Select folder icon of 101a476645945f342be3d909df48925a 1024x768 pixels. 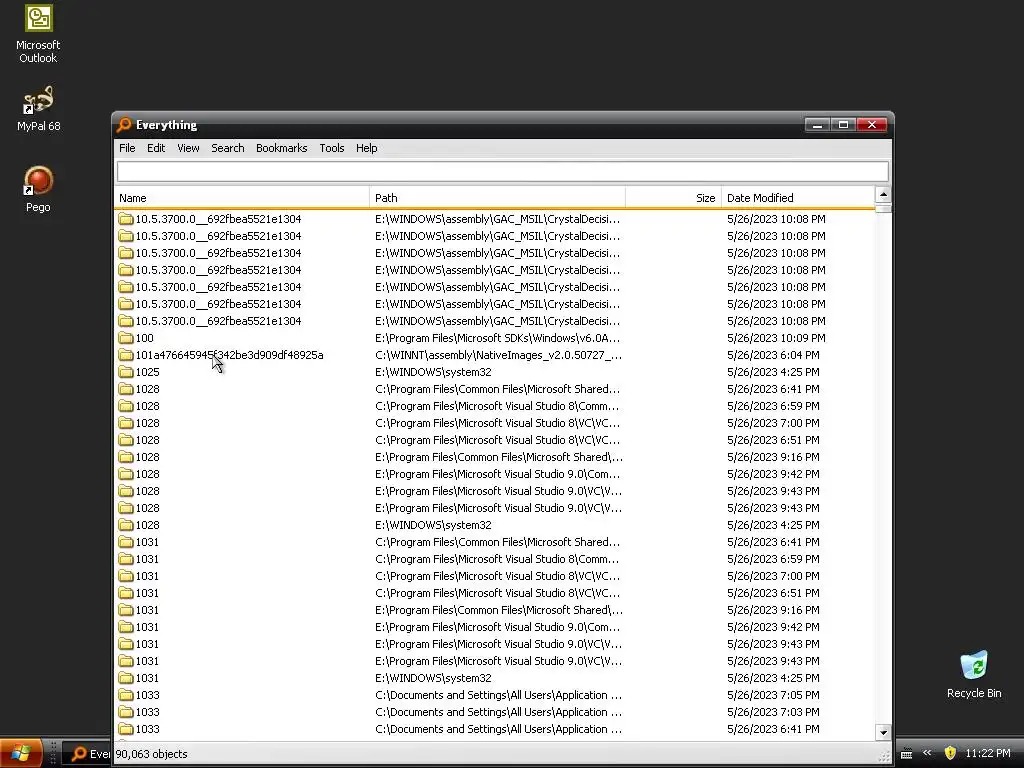pos(125,355)
